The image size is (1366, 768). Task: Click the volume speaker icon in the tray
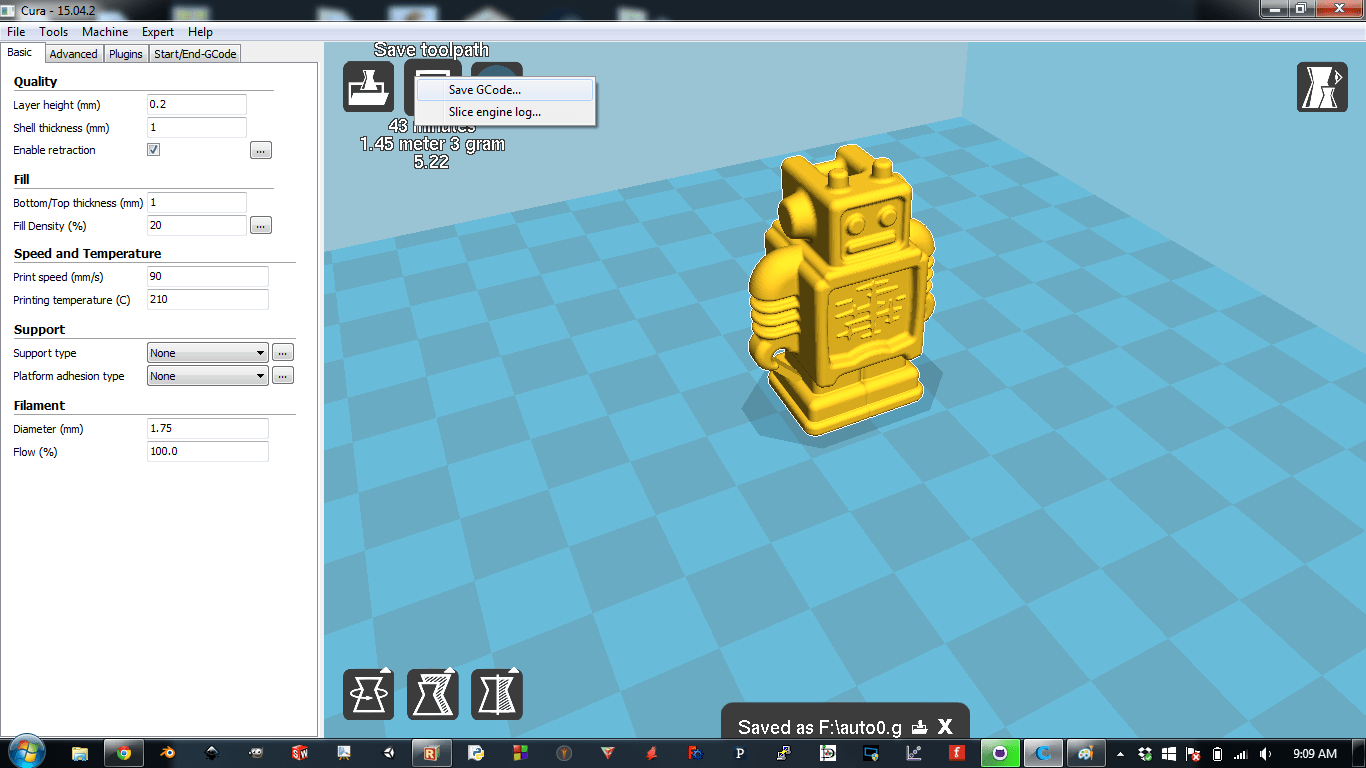point(1266,753)
